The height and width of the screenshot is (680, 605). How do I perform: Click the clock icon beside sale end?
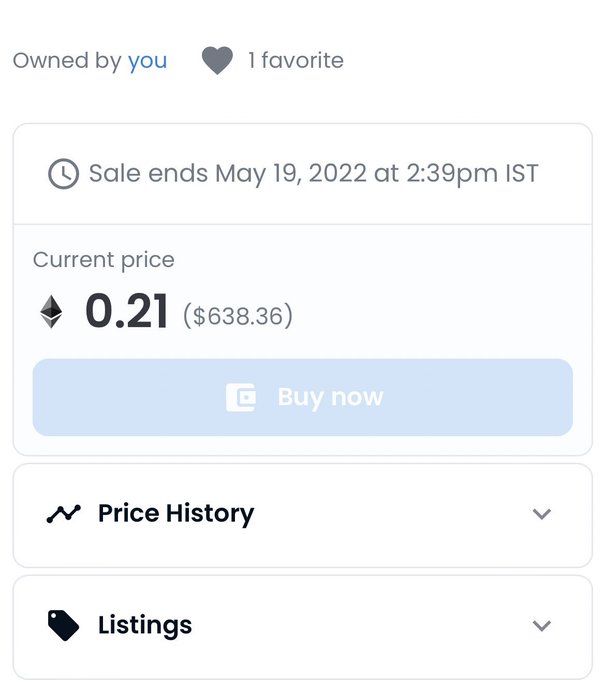[x=63, y=174]
